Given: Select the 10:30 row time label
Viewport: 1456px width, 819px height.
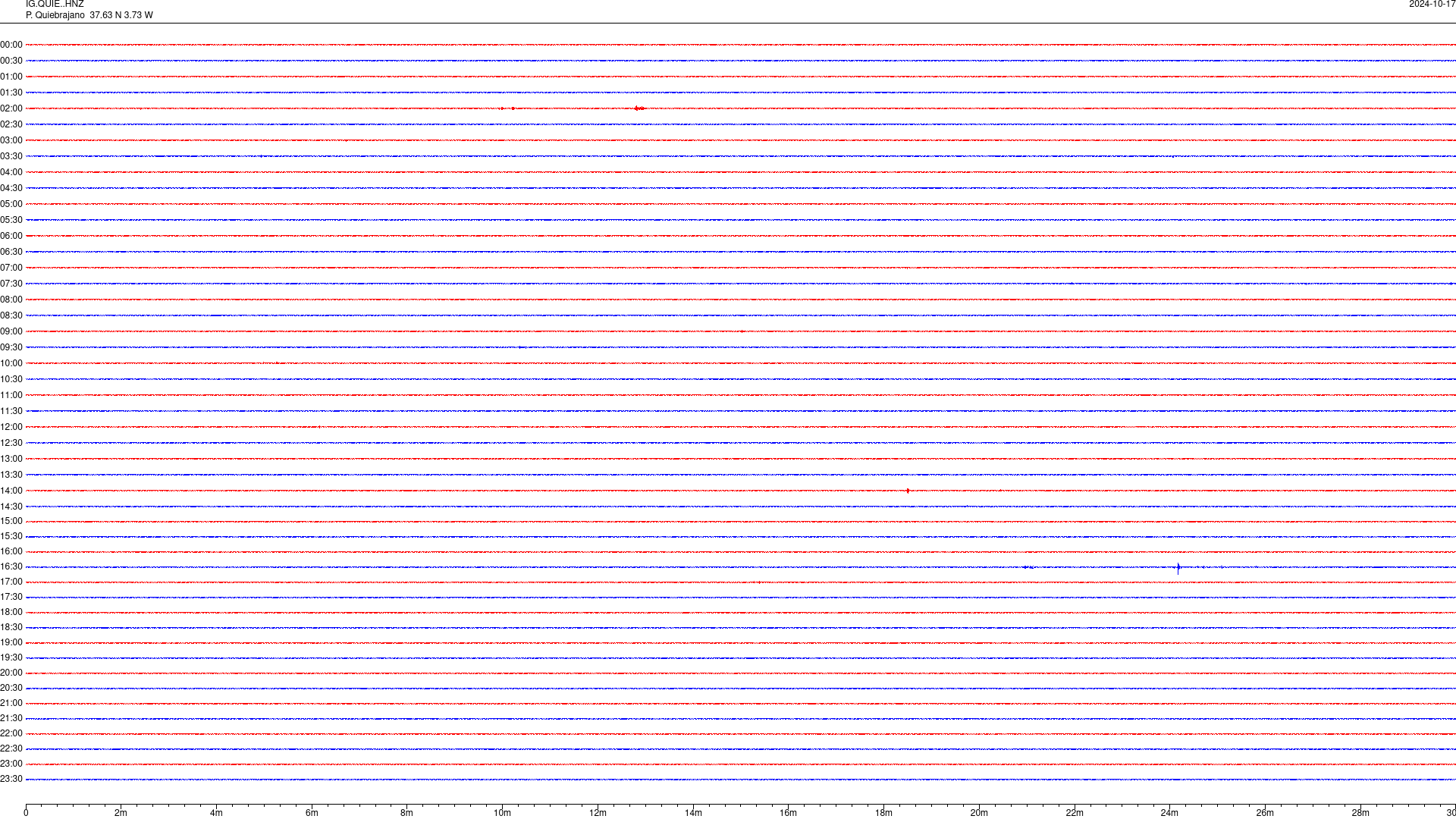Looking at the screenshot, I should point(11,379).
